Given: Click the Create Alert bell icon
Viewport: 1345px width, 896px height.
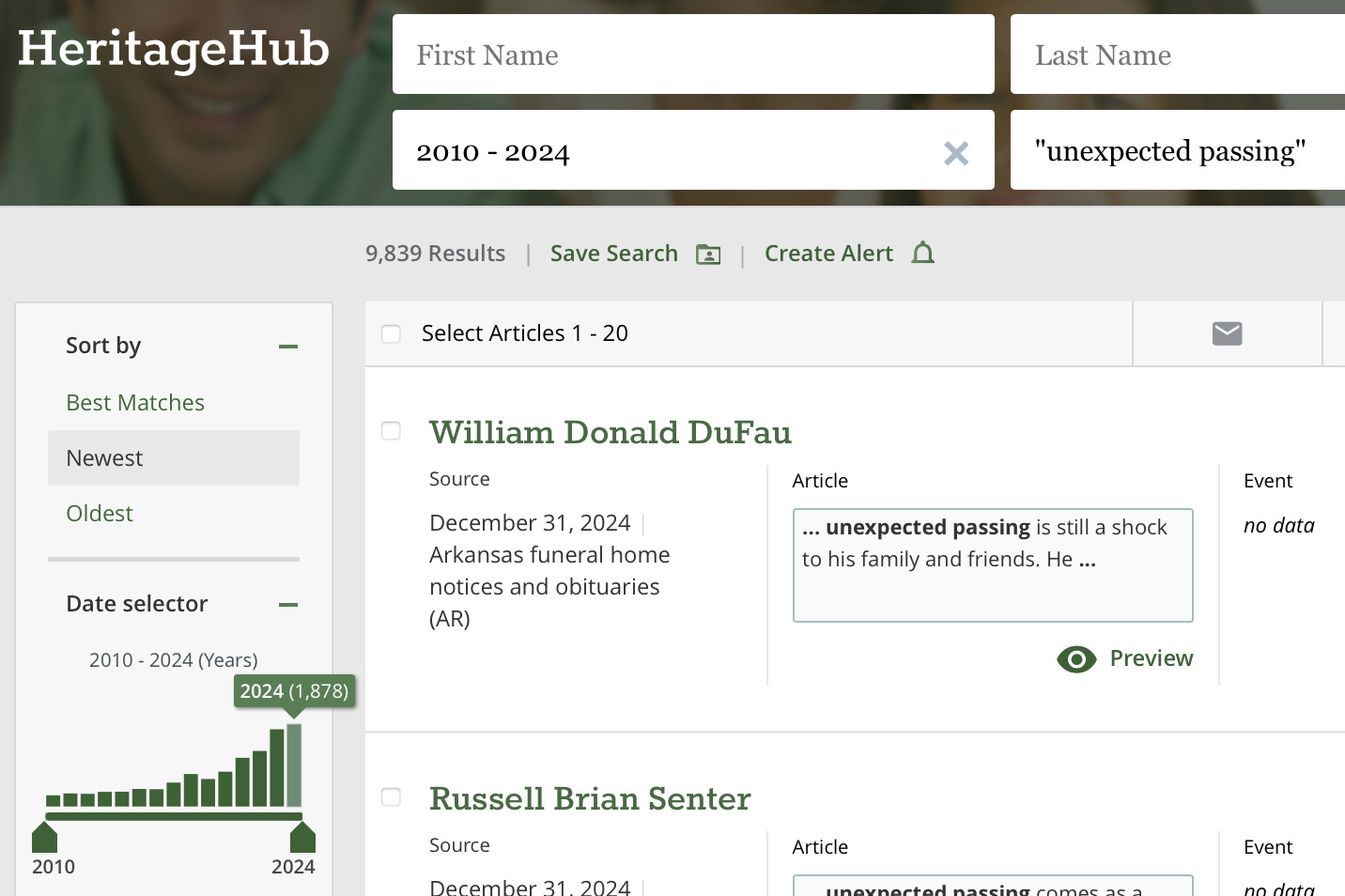Looking at the screenshot, I should (923, 253).
